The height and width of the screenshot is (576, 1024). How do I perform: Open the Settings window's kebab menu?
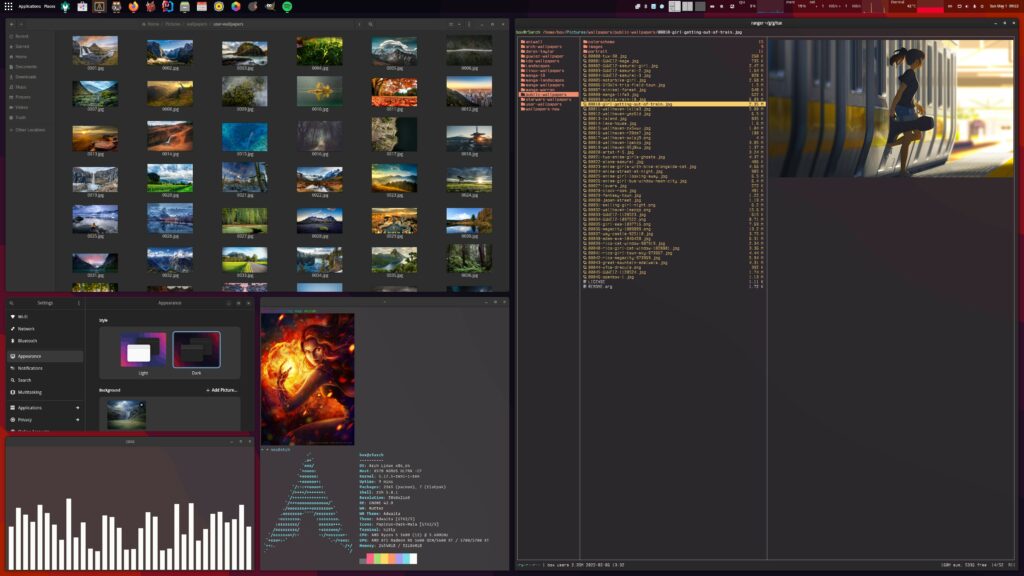point(79,302)
